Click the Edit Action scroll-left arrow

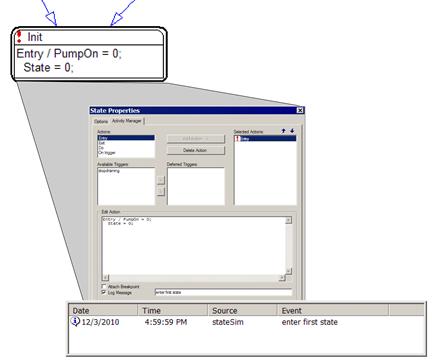coord(105,278)
